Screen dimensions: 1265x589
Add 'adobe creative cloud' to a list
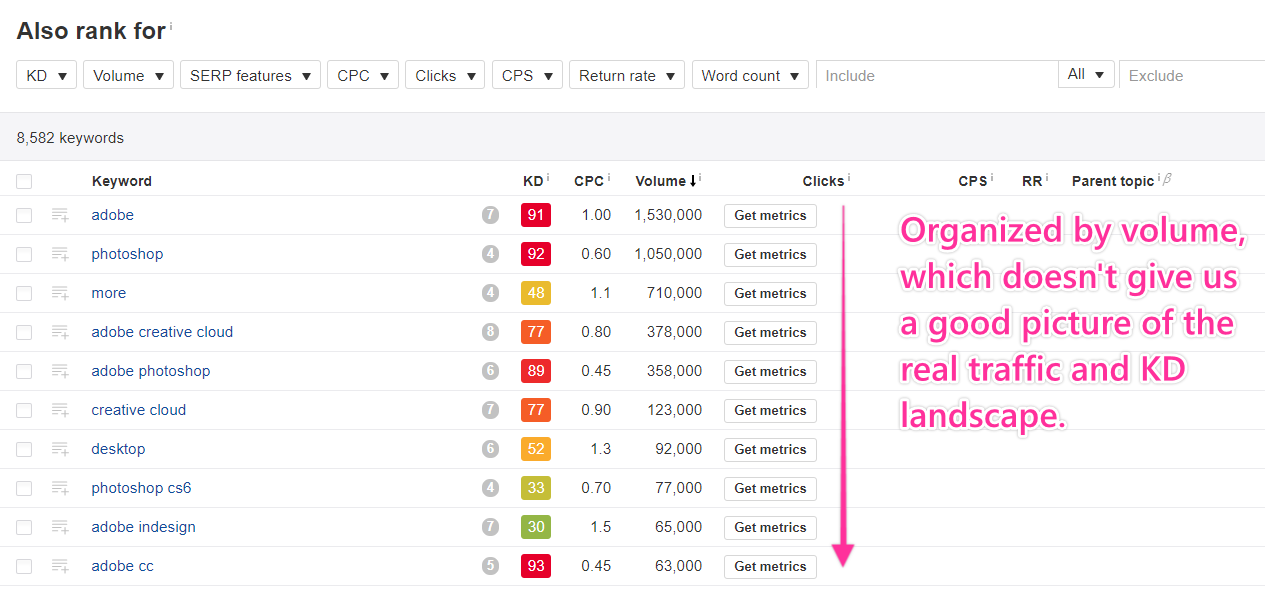(60, 332)
